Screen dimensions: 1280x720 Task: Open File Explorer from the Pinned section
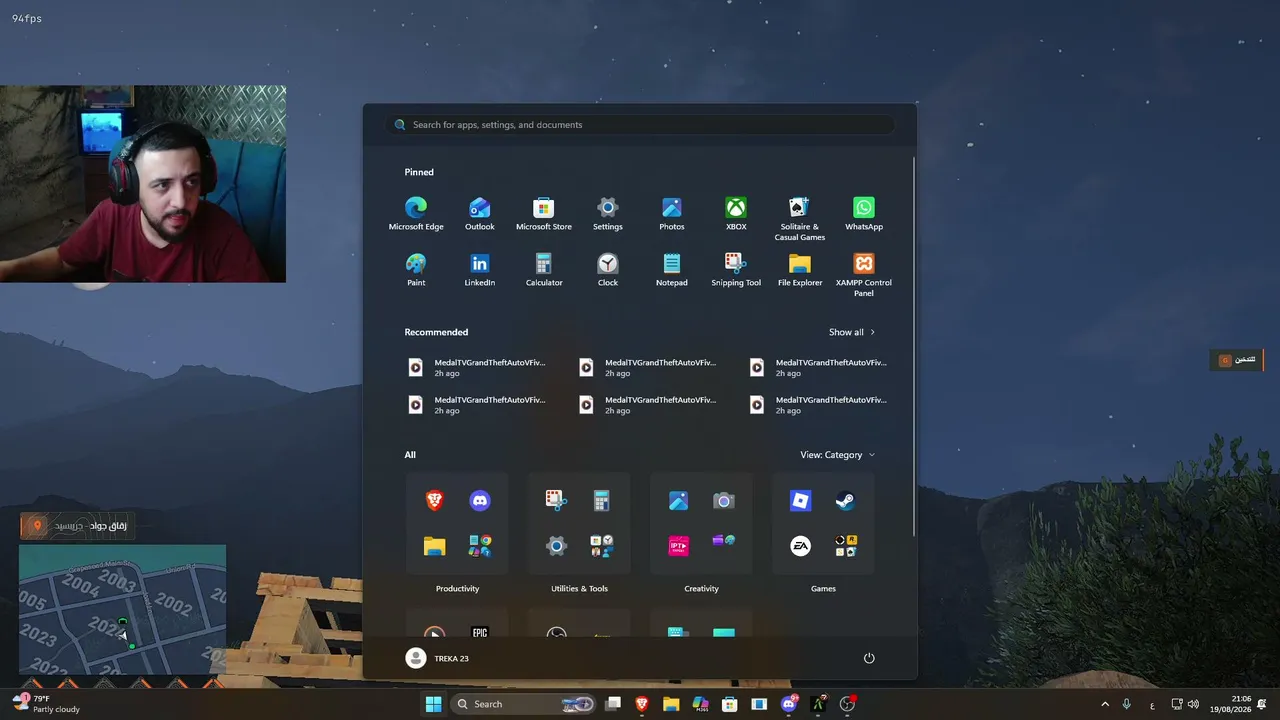pyautogui.click(x=800, y=269)
